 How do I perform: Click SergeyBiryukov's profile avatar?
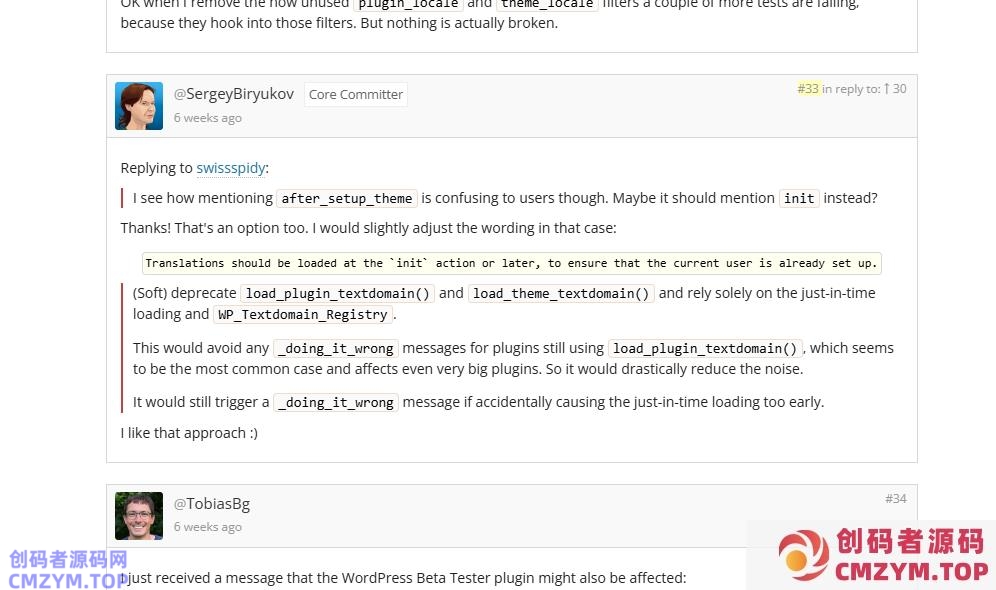coord(139,106)
